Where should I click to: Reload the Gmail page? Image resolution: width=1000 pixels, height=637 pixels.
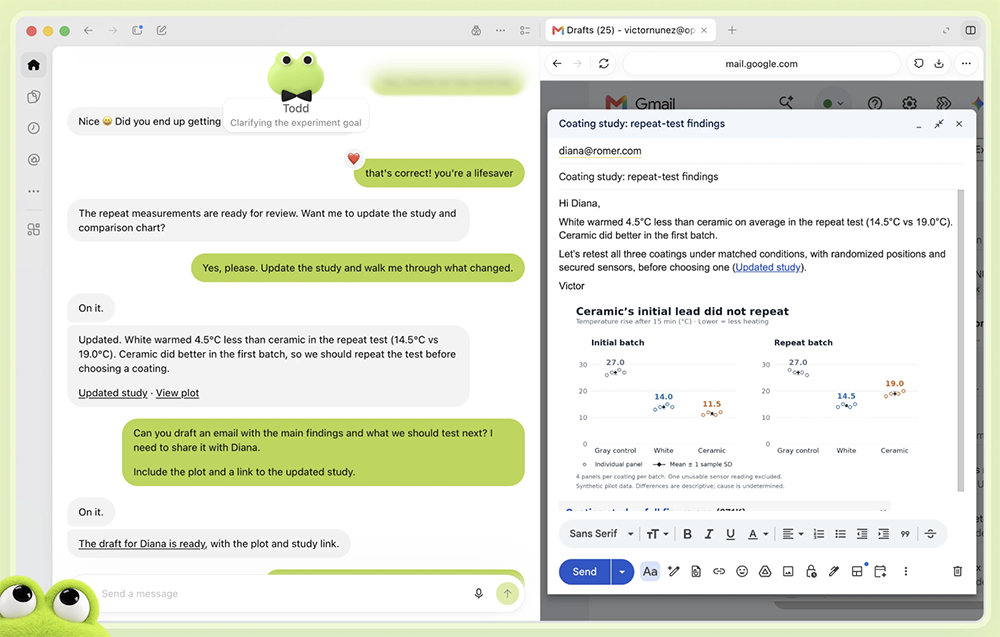click(603, 64)
